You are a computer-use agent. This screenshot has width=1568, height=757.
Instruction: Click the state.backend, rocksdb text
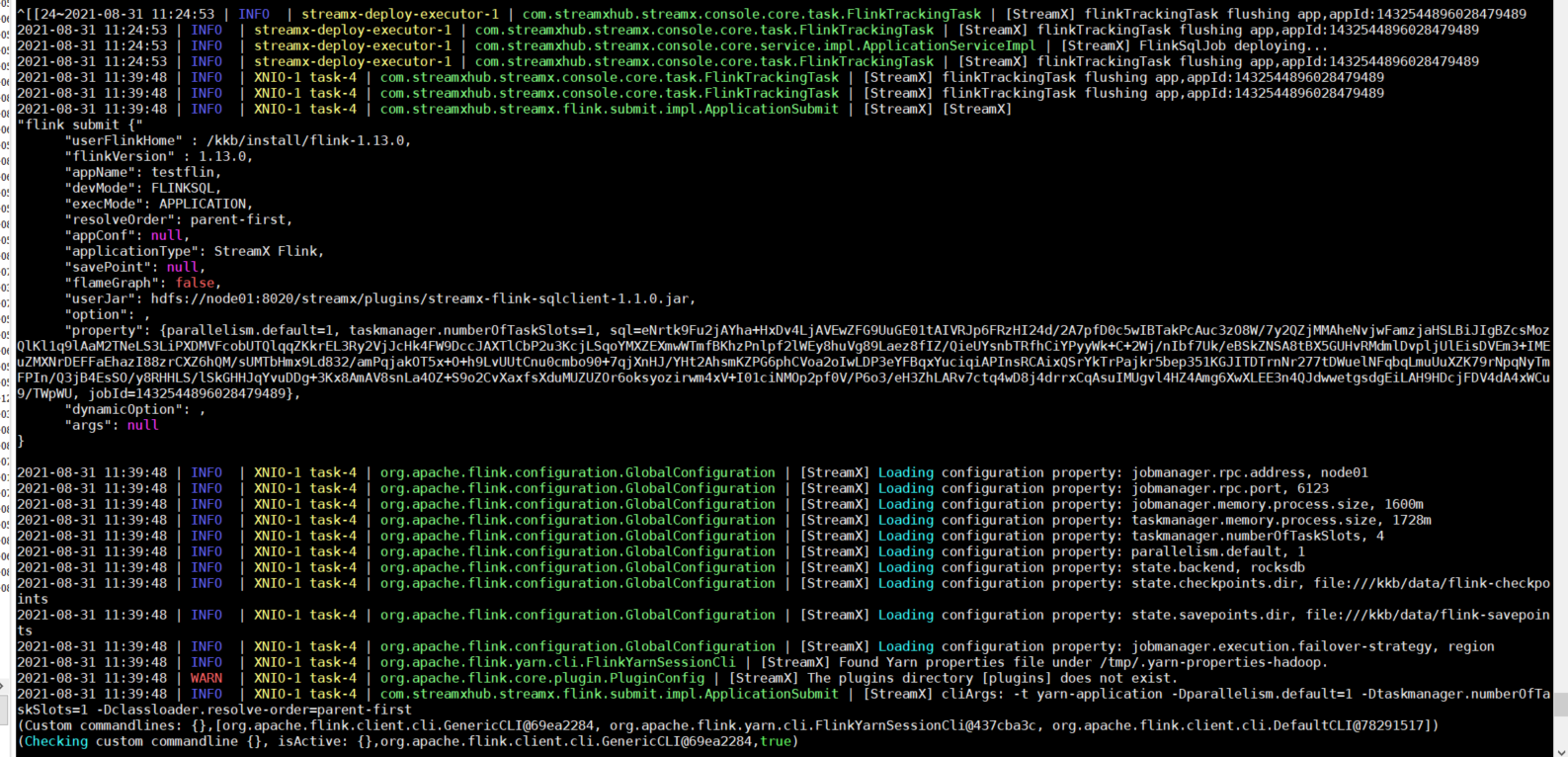tap(1218, 567)
